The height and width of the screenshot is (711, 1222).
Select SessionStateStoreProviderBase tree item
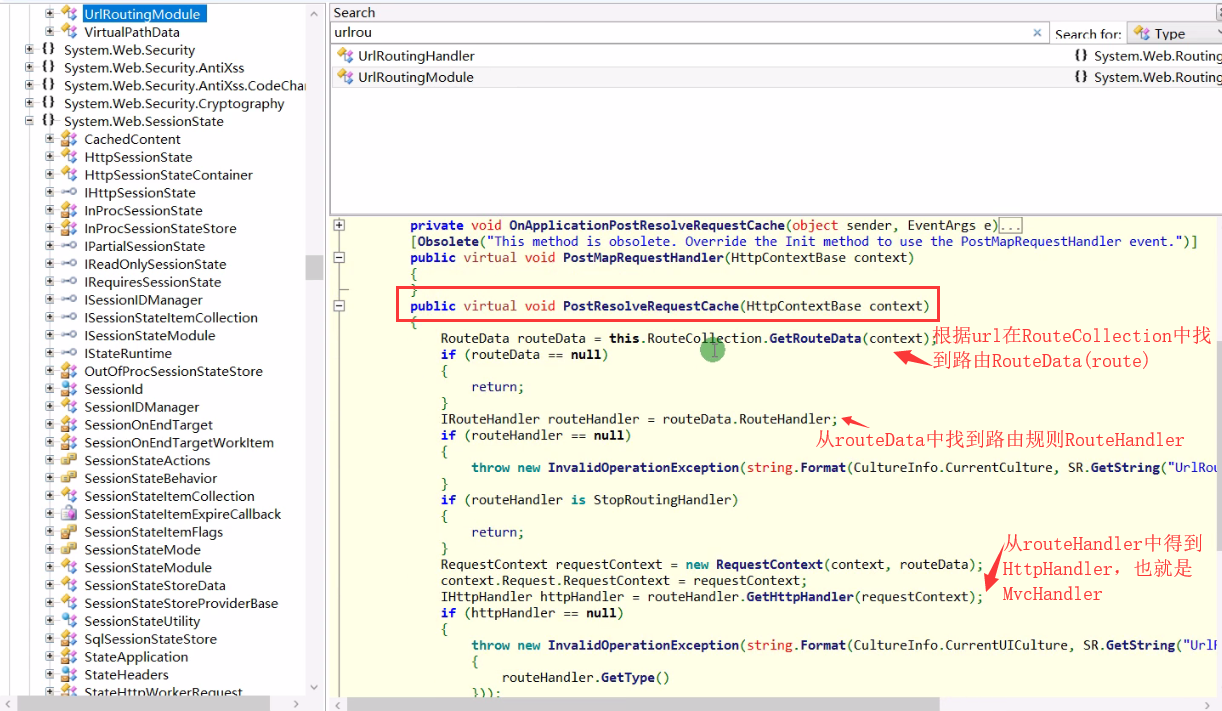pos(181,603)
